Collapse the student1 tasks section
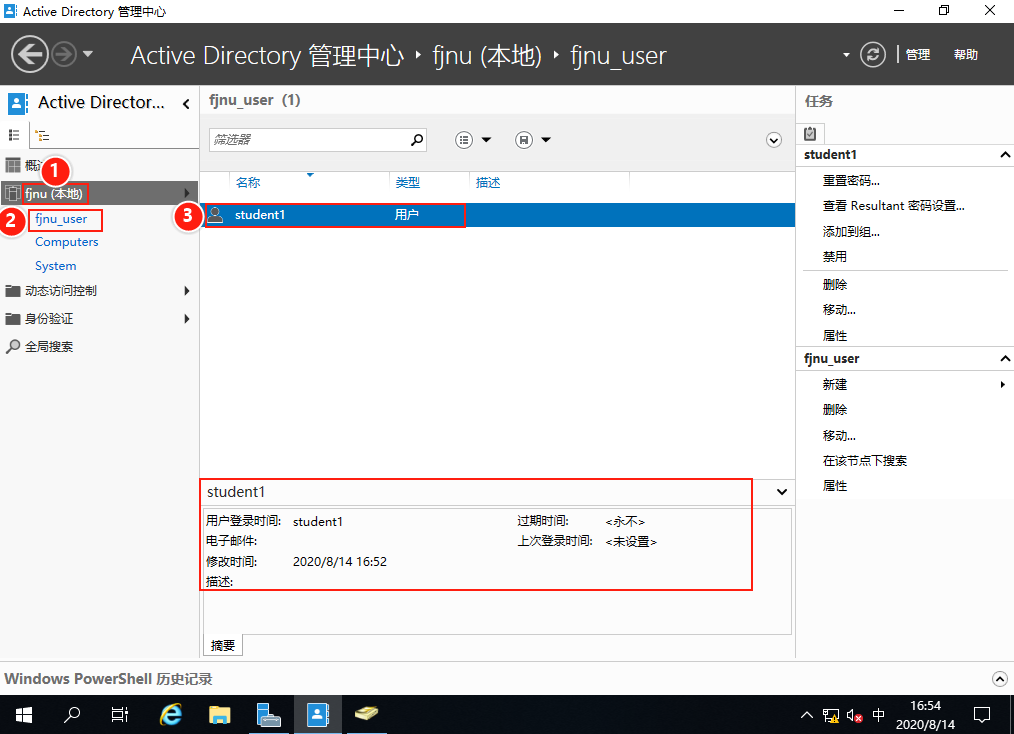The height and width of the screenshot is (734, 1014). click(x=1004, y=155)
